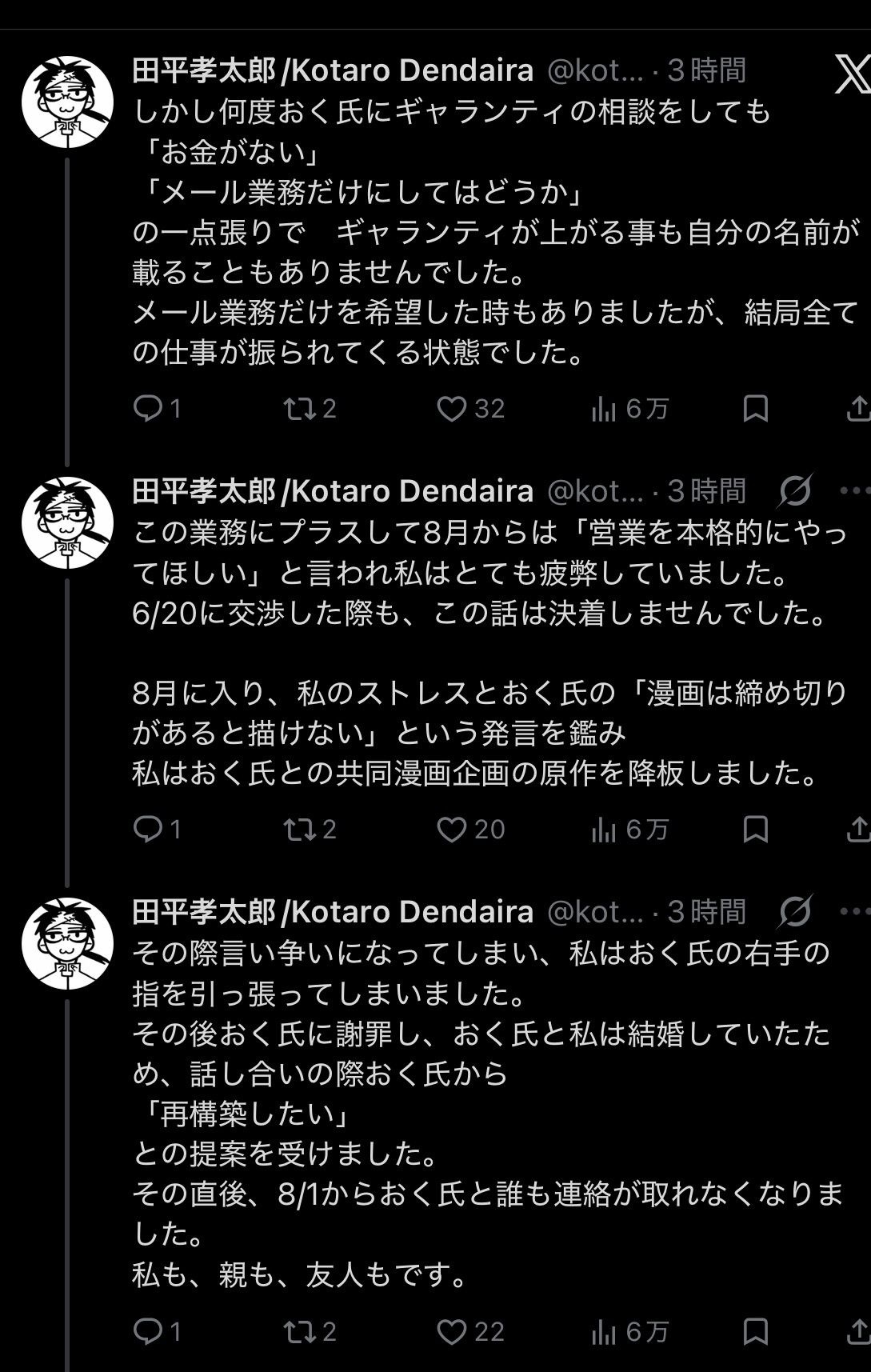The width and height of the screenshot is (871, 1372).
Task: Open @kot... handle on third tweet
Action: click(x=595, y=912)
